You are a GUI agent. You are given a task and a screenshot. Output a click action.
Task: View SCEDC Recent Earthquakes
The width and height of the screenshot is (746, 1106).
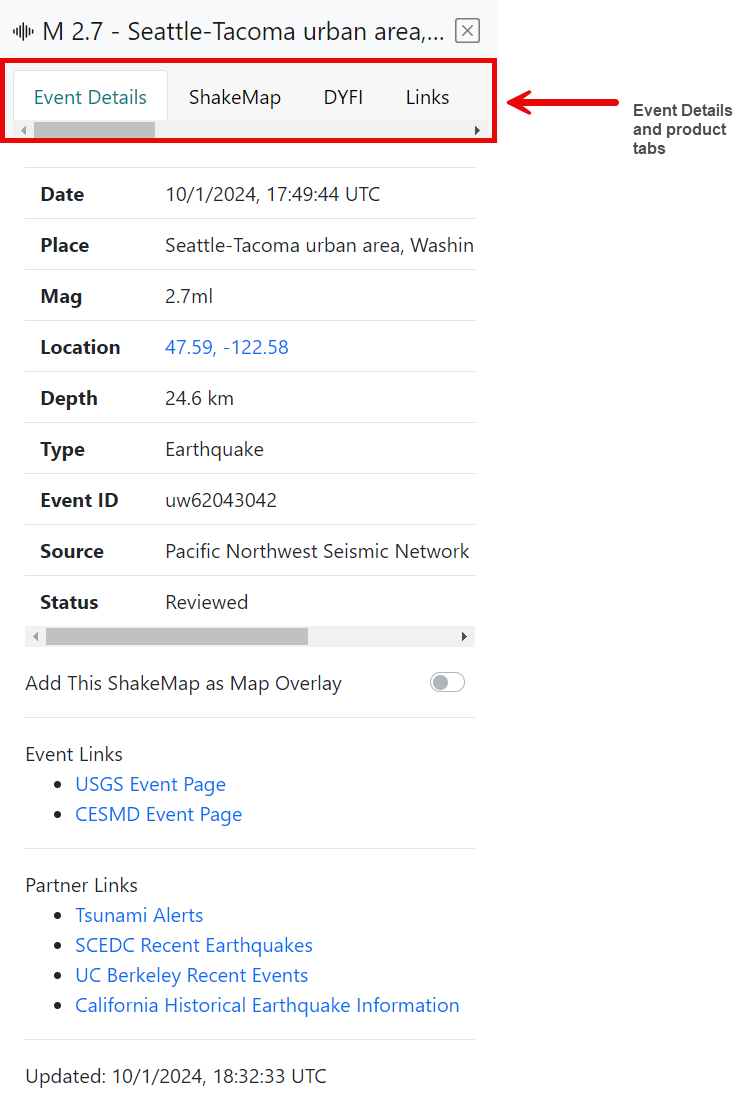[x=193, y=945]
